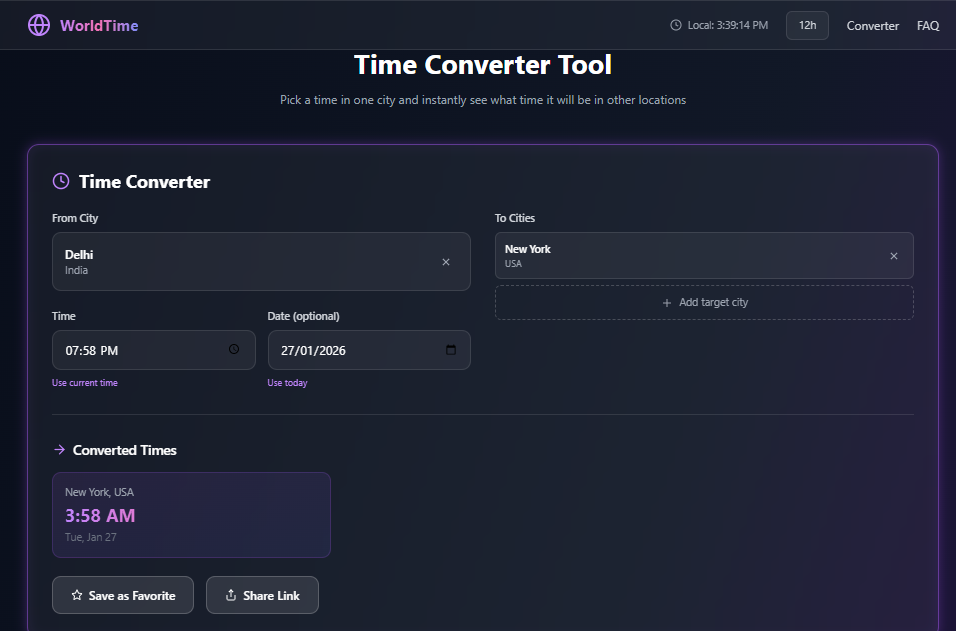
Task: Switch to the Converter nav item
Action: coord(872,25)
